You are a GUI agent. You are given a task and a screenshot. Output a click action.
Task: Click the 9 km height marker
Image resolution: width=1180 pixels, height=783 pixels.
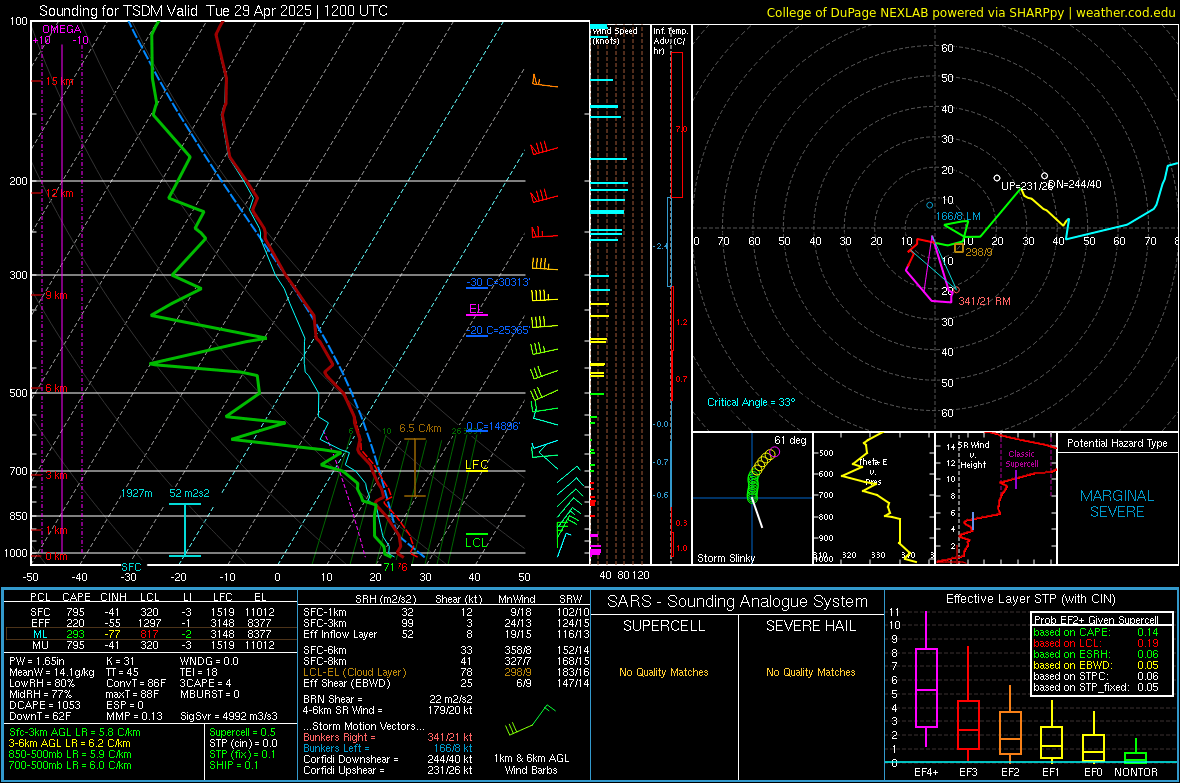[x=55, y=295]
